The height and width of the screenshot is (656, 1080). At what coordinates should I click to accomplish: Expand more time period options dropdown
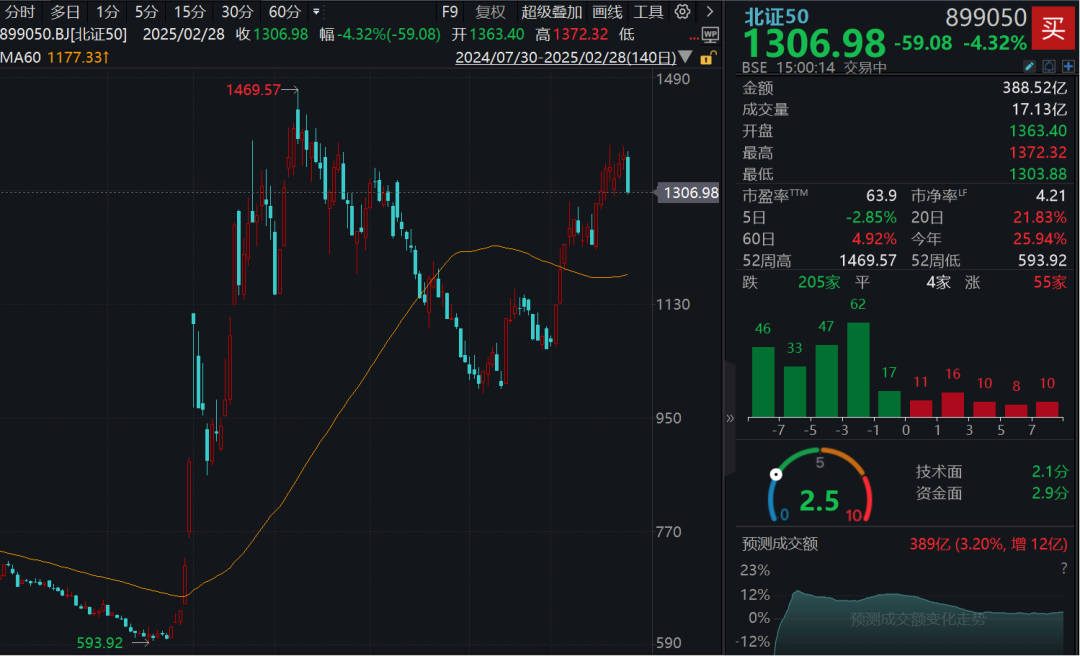tap(317, 12)
